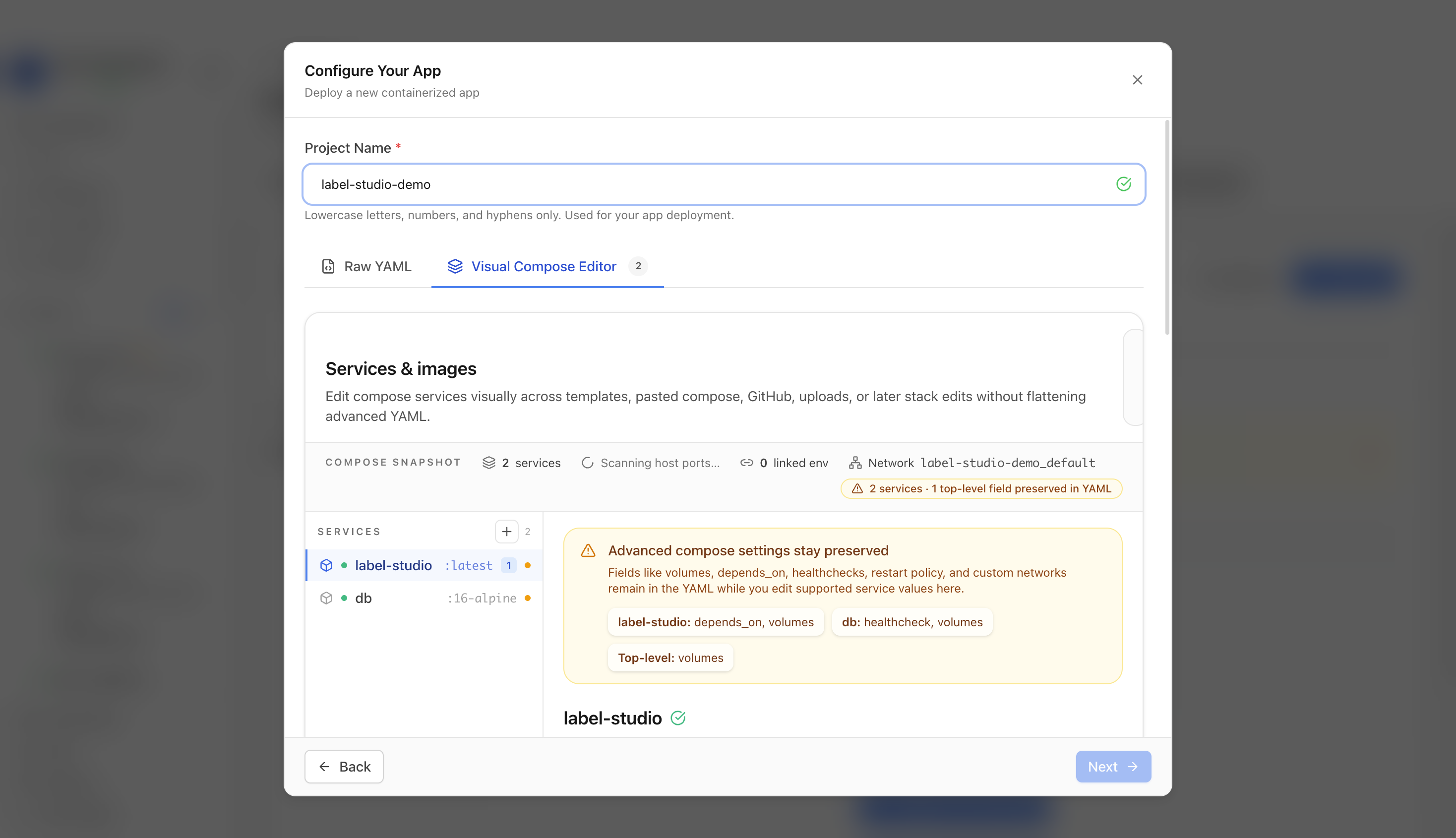Click the Top-level: volumes chip
Screen dimensions: 1456x838
[x=670, y=658]
